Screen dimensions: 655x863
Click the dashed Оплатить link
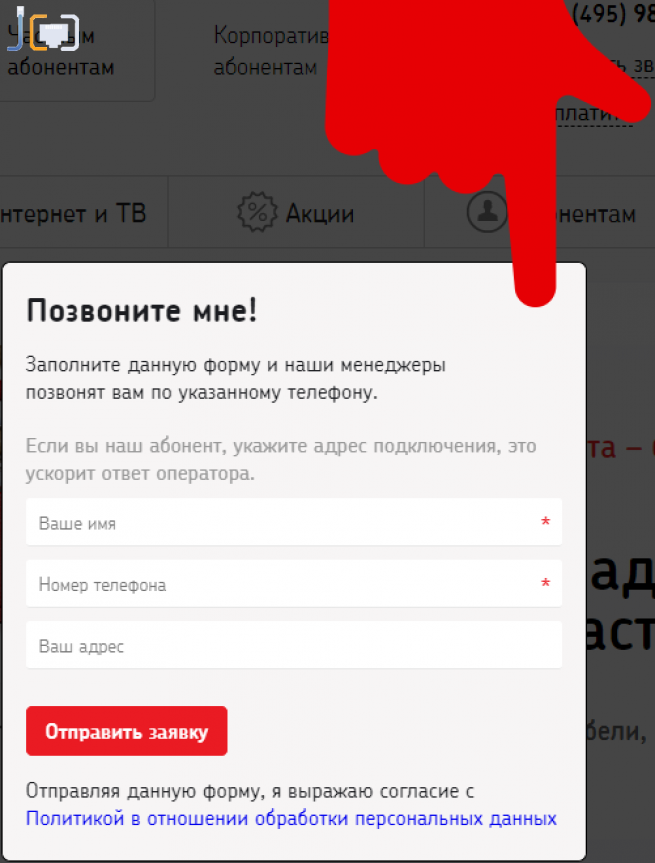click(593, 114)
